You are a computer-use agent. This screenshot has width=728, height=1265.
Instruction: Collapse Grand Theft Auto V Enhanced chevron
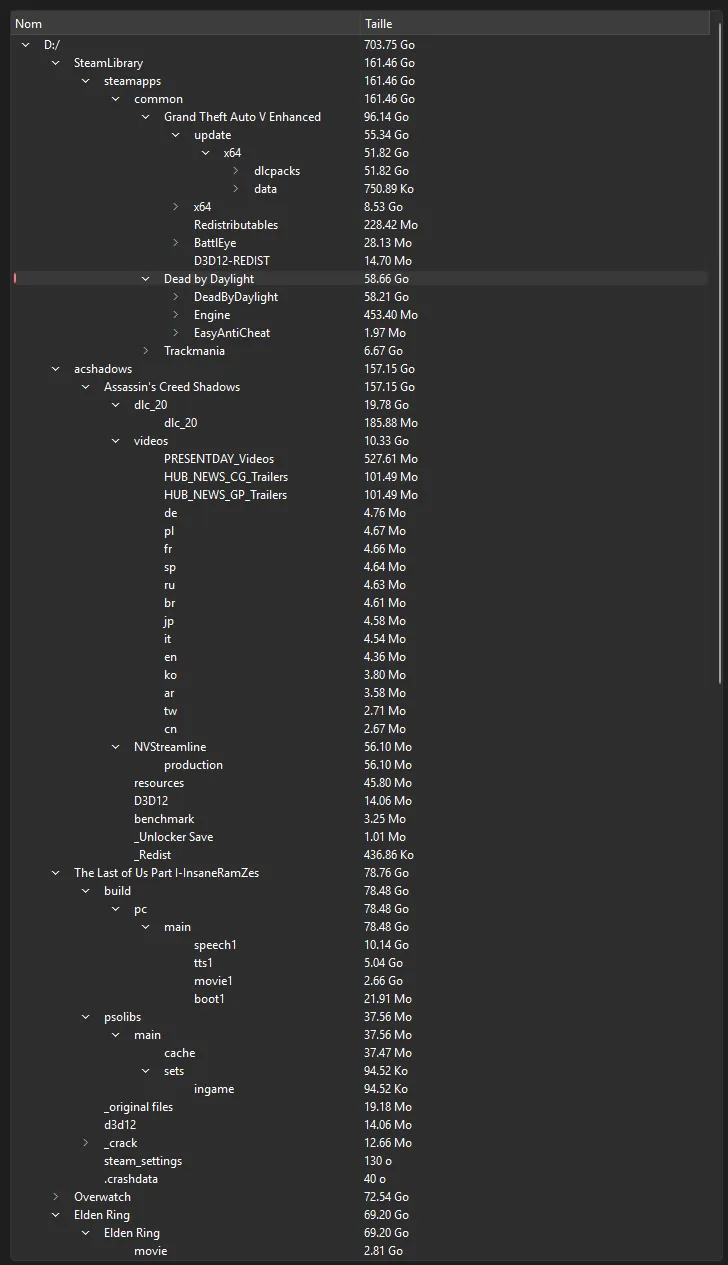pos(145,117)
